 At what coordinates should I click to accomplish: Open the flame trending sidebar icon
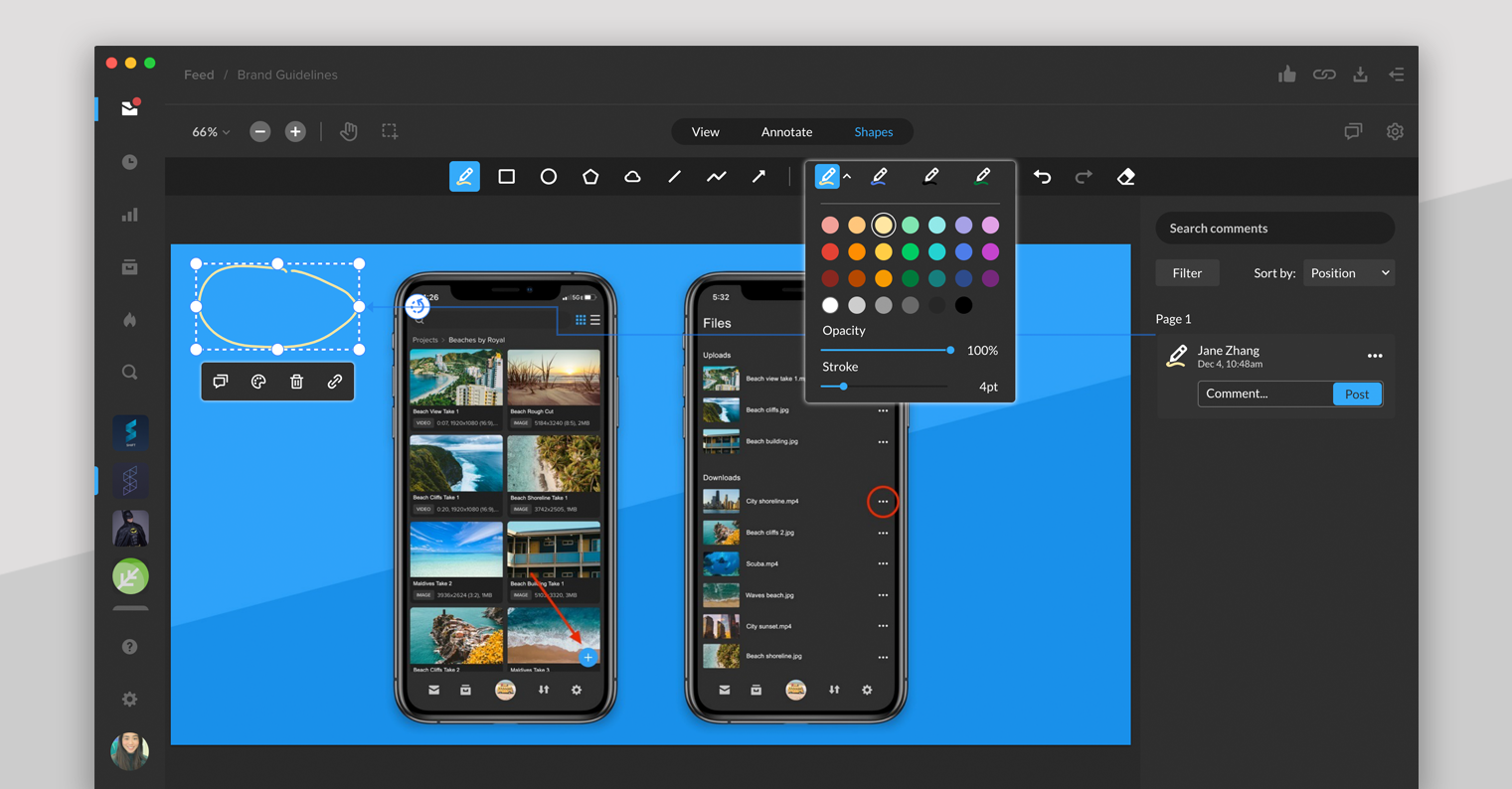point(130,320)
